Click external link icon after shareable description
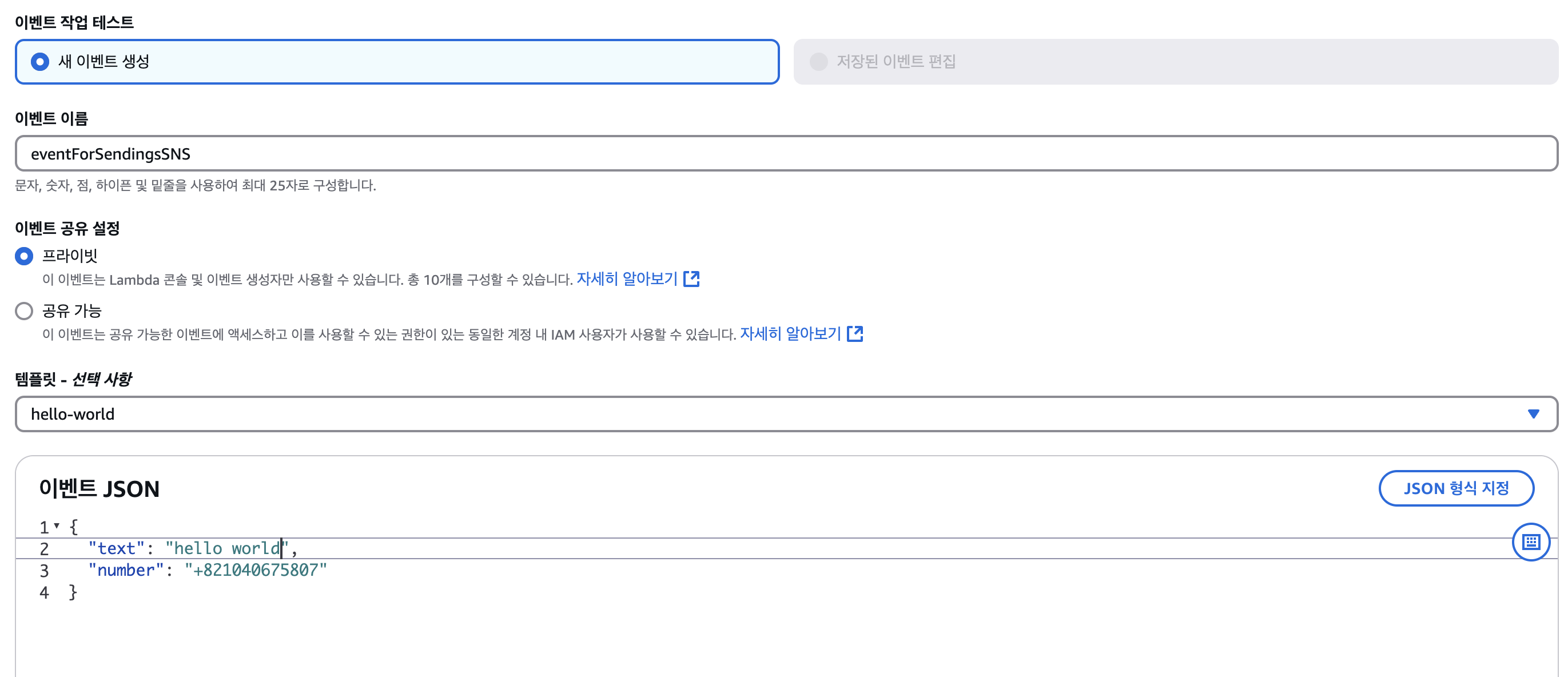This screenshot has width=1568, height=677. pyautogui.click(x=855, y=333)
